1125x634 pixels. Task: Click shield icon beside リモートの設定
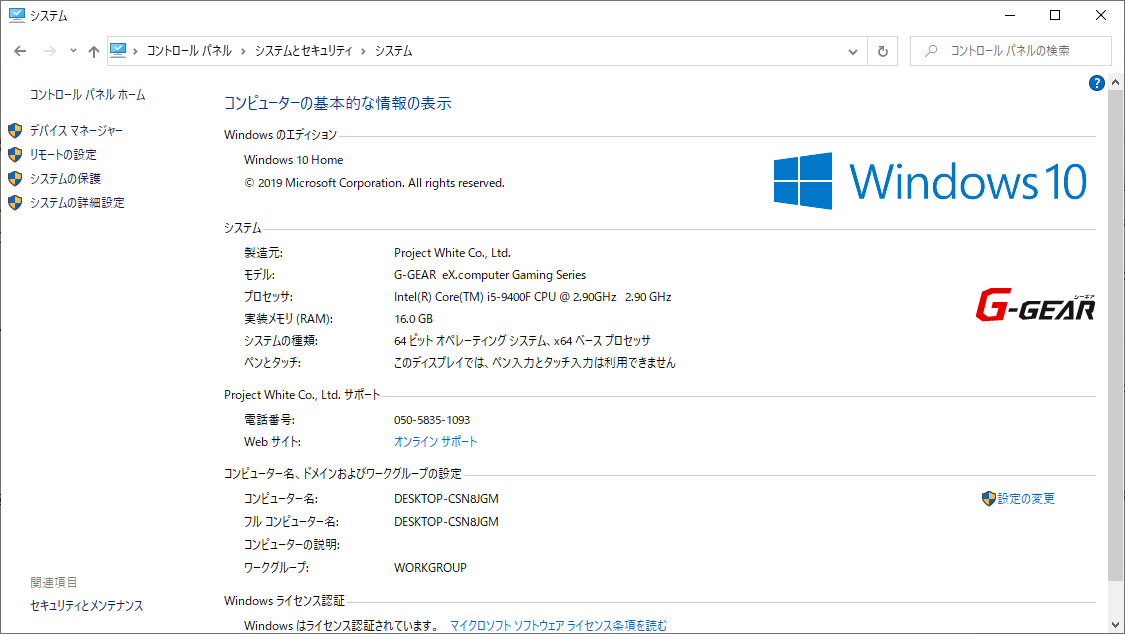(x=15, y=154)
